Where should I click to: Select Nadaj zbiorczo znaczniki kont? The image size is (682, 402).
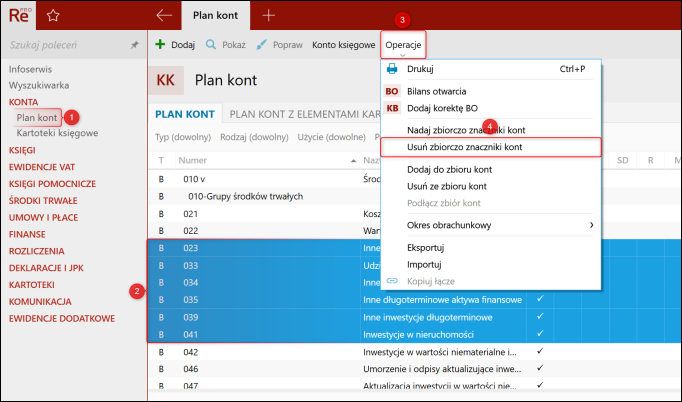(x=491, y=130)
